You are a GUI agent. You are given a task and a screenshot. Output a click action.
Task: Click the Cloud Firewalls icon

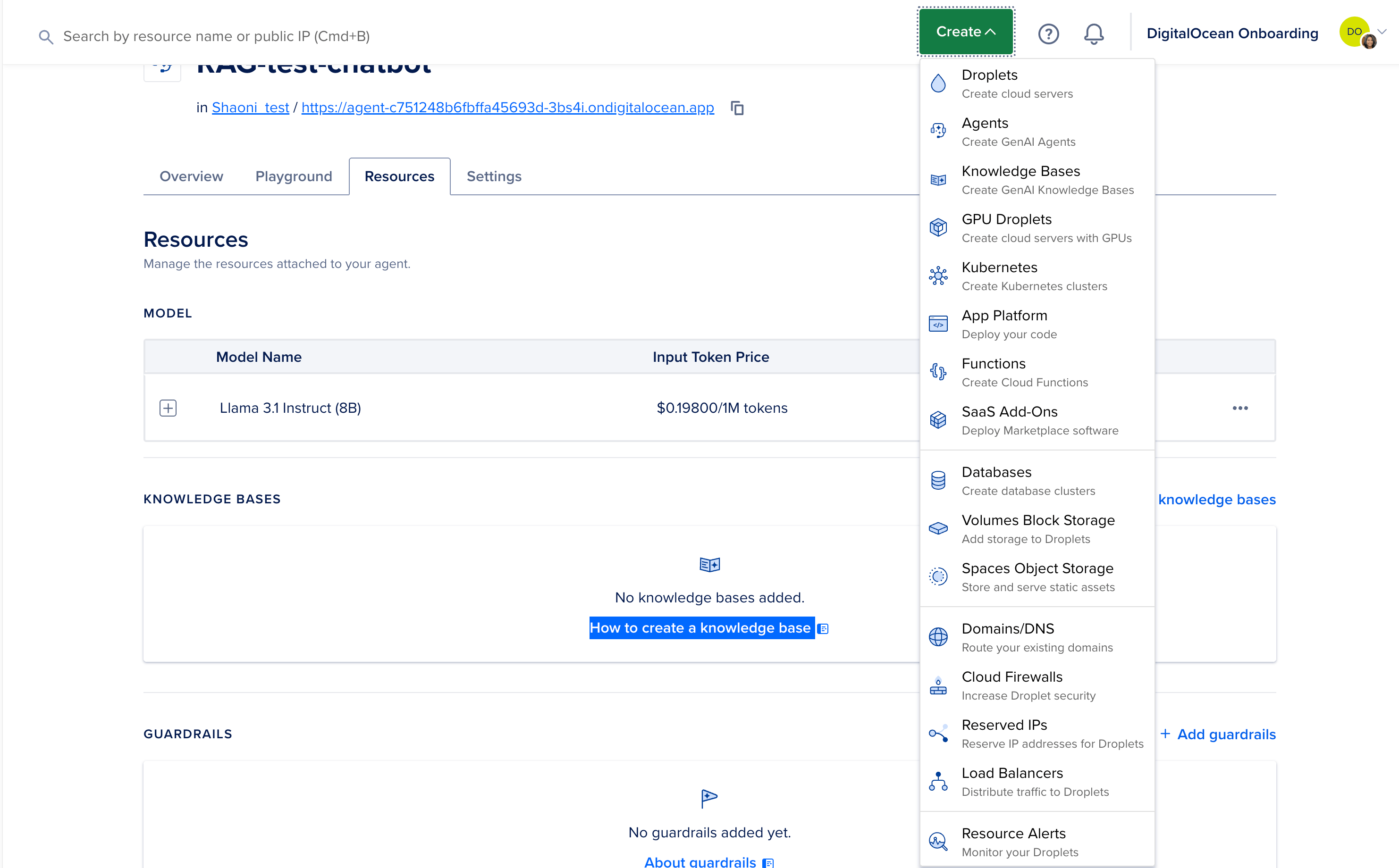tap(938, 685)
